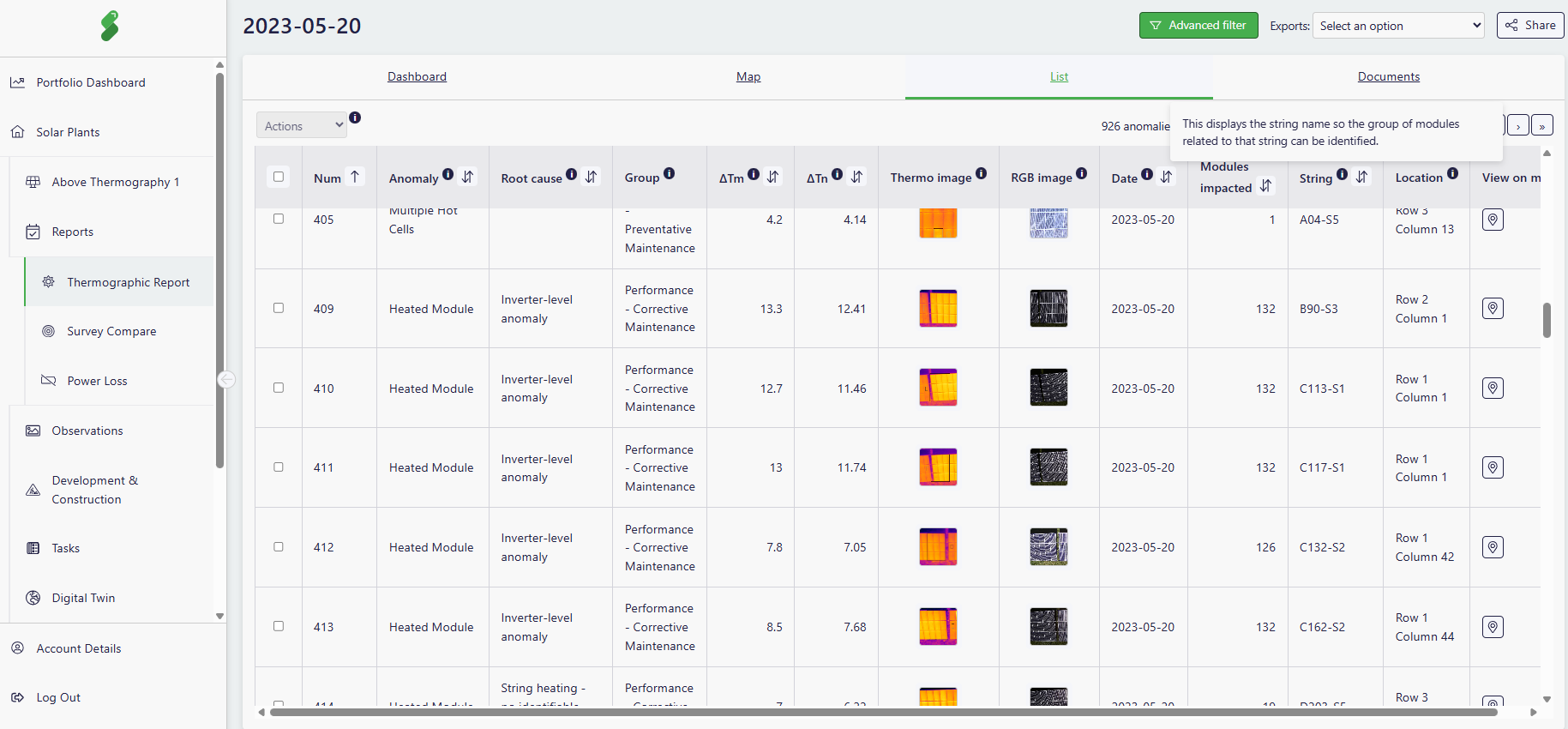Open Power Loss in the sidebar
1568x729 pixels.
click(97, 381)
